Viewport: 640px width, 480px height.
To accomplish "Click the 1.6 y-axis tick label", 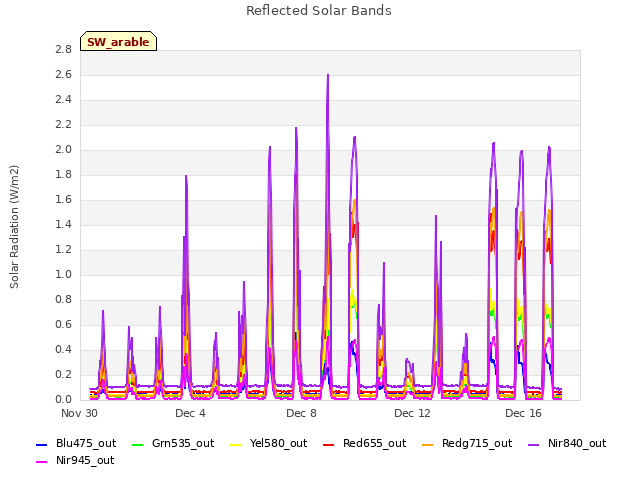I will click(x=64, y=200).
